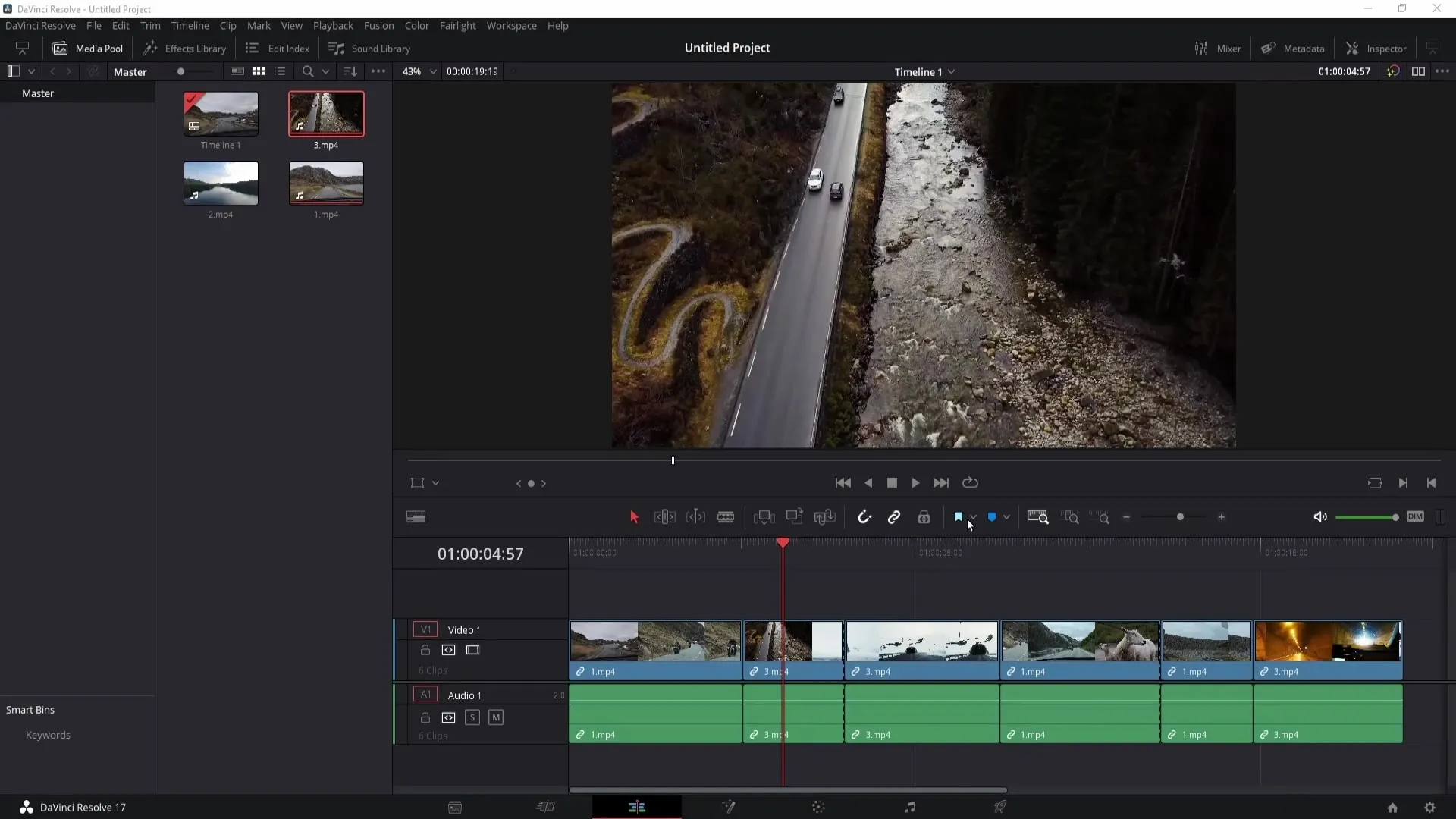The image size is (1456, 819).
Task: Select the 3.mp4 thumbnail in media pool
Action: point(326,113)
